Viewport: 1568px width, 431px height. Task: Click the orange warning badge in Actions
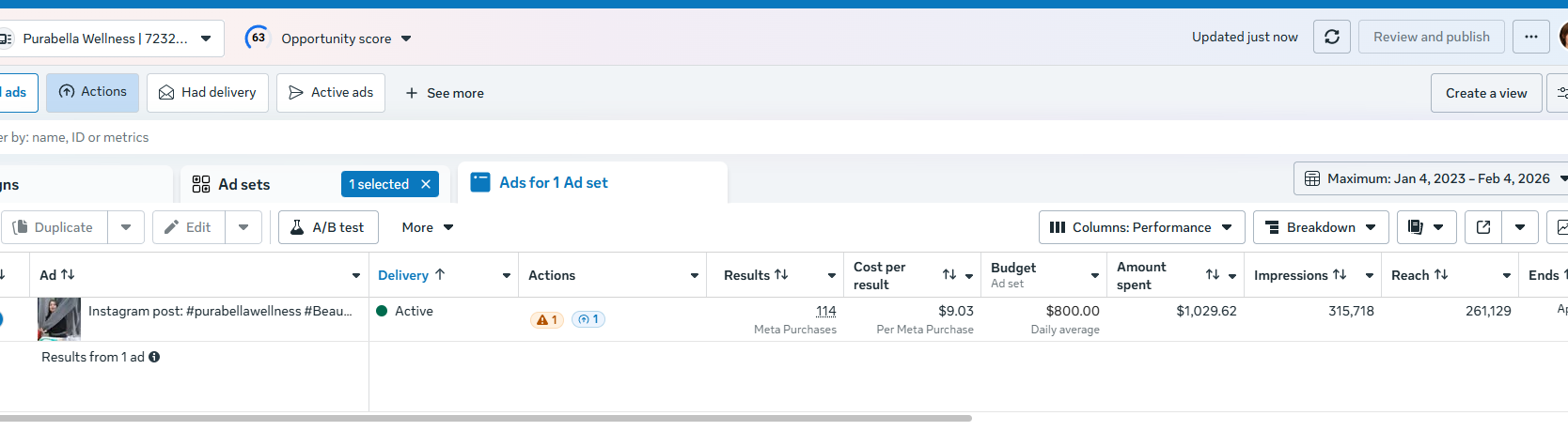coord(547,319)
